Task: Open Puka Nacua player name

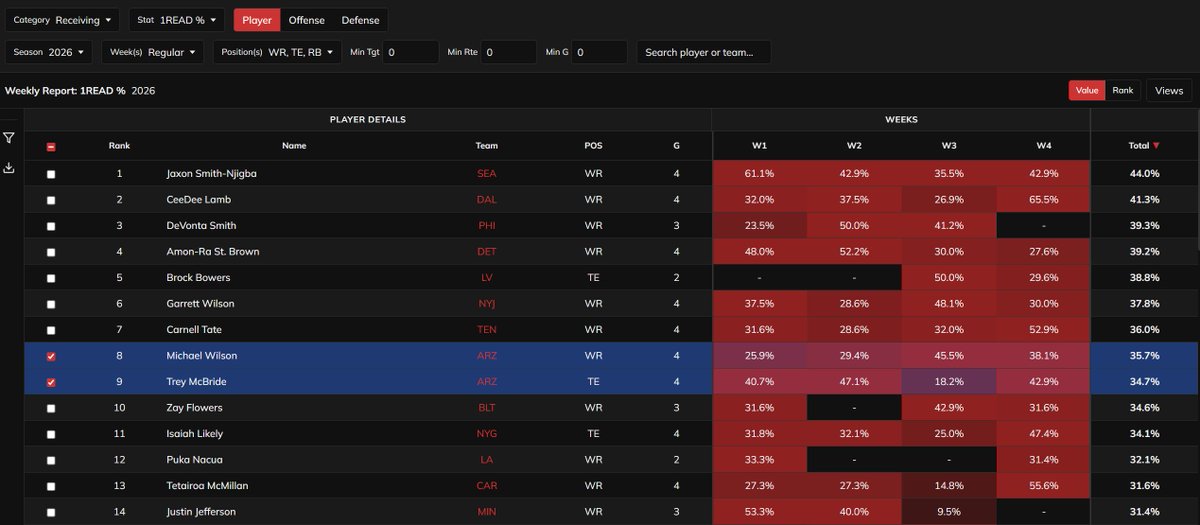Action: coord(194,460)
